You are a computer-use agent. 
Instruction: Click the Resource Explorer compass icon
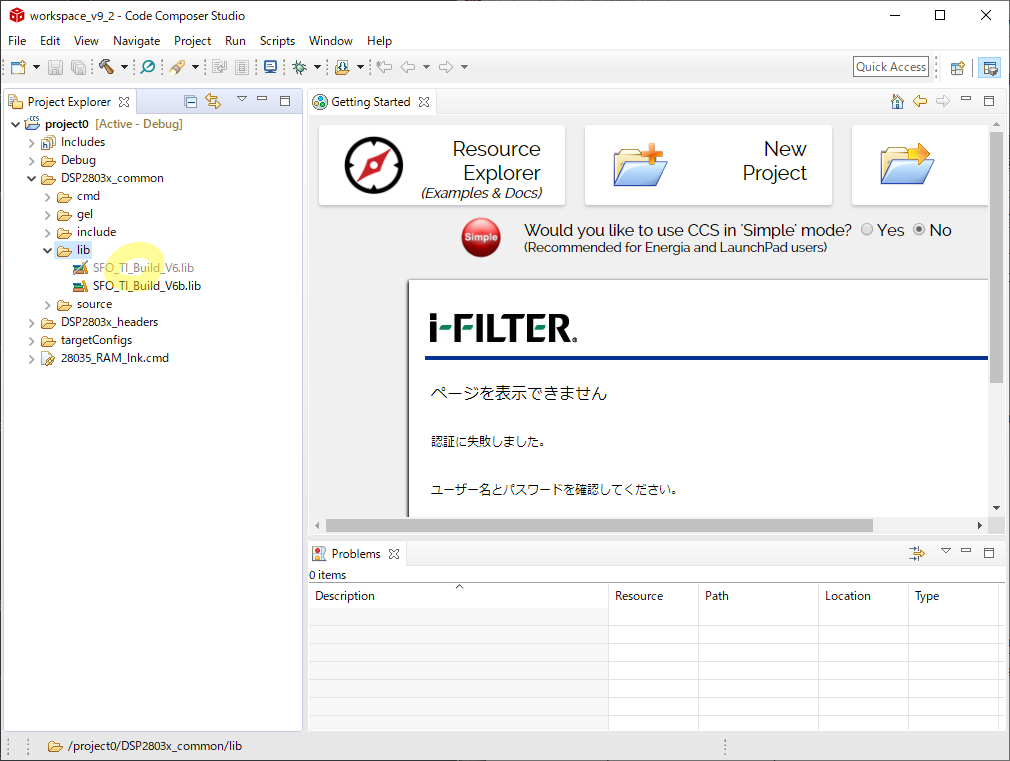click(x=374, y=165)
